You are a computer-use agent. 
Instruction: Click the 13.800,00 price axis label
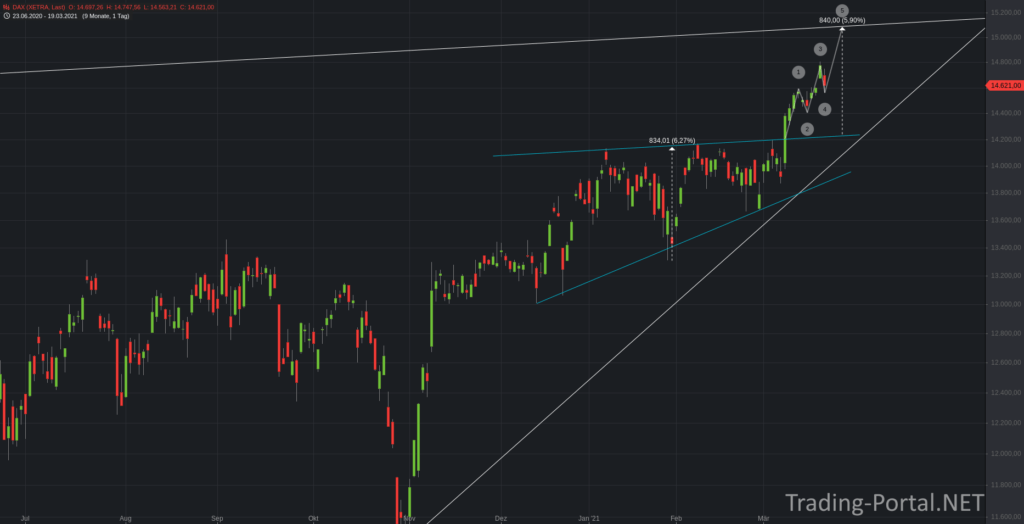(1008, 193)
